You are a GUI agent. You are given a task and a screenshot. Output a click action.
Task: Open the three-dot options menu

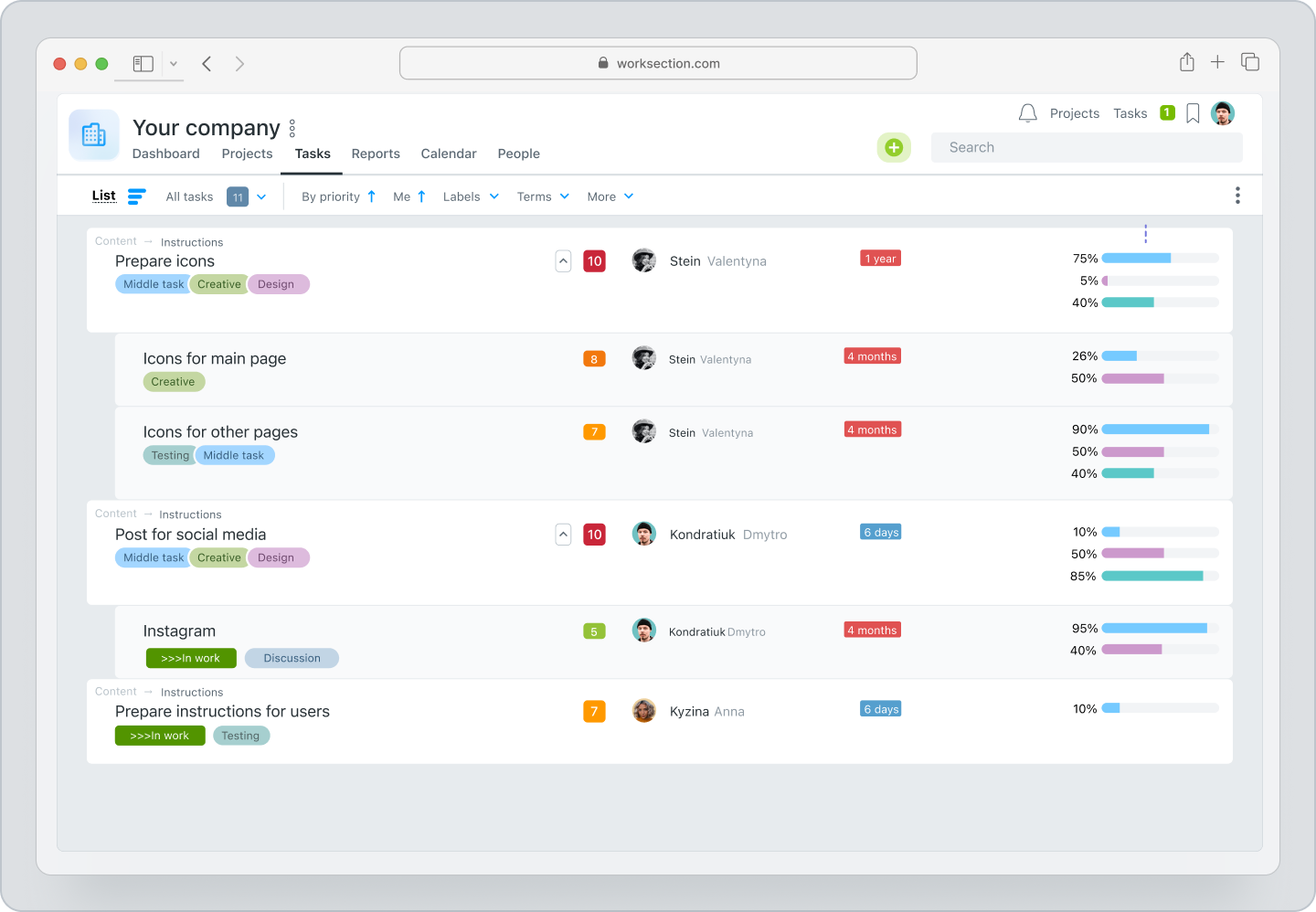(x=1237, y=195)
